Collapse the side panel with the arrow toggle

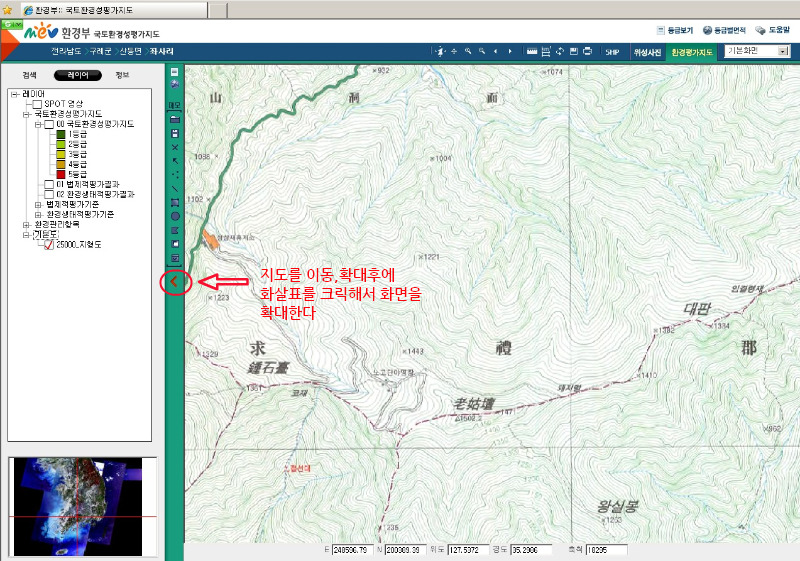click(174, 282)
